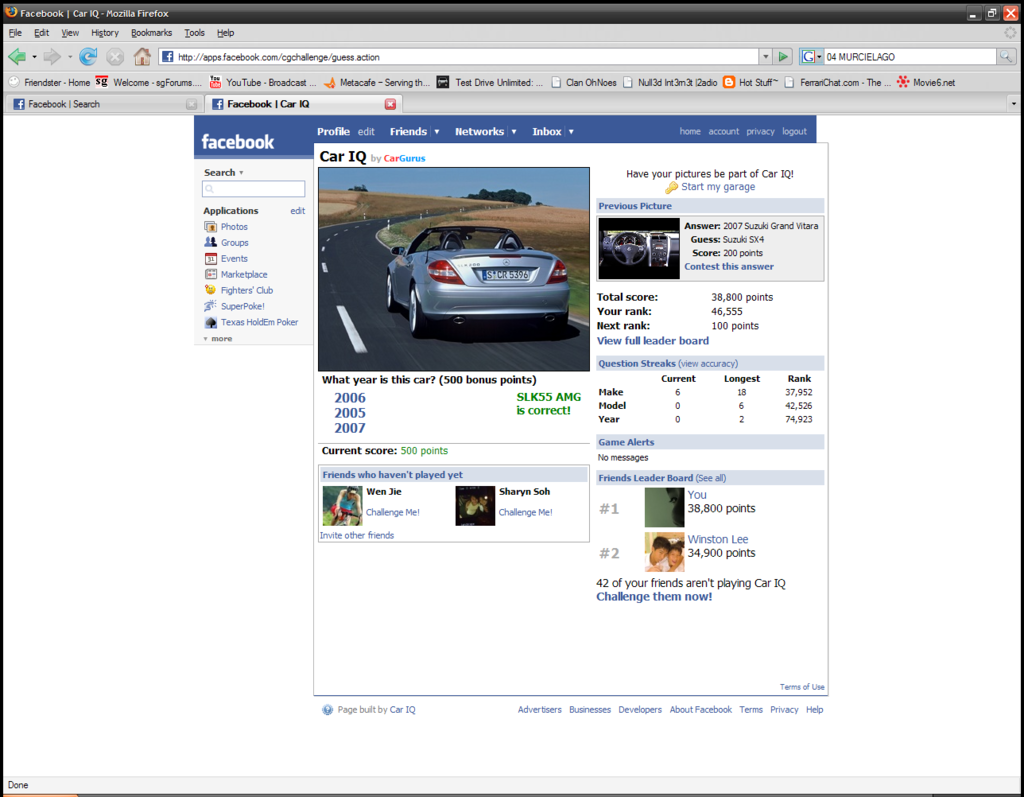The height and width of the screenshot is (797, 1024).
Task: Open the Events calendar icon in sidebar
Action: click(x=211, y=259)
